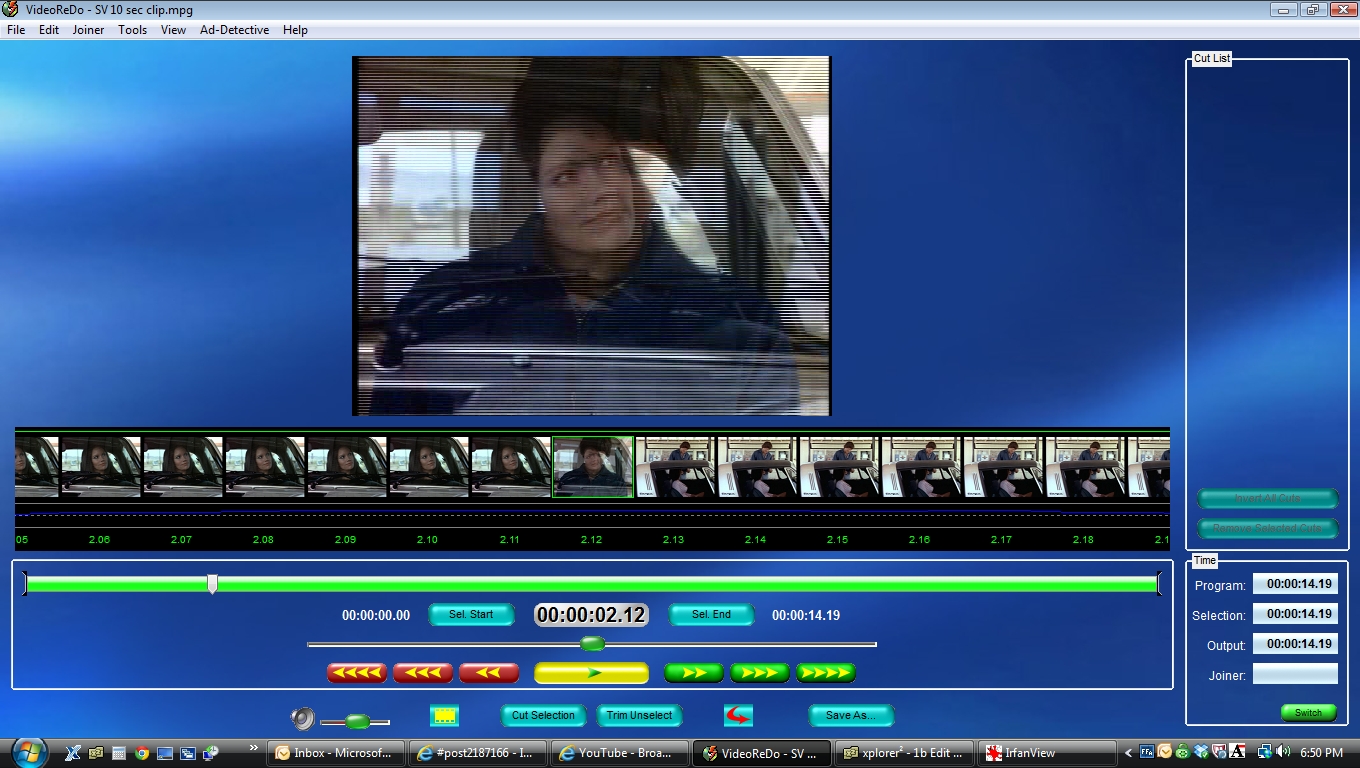1360x768 pixels.
Task: Rewind with the three-arrow red button
Action: [x=423, y=673]
